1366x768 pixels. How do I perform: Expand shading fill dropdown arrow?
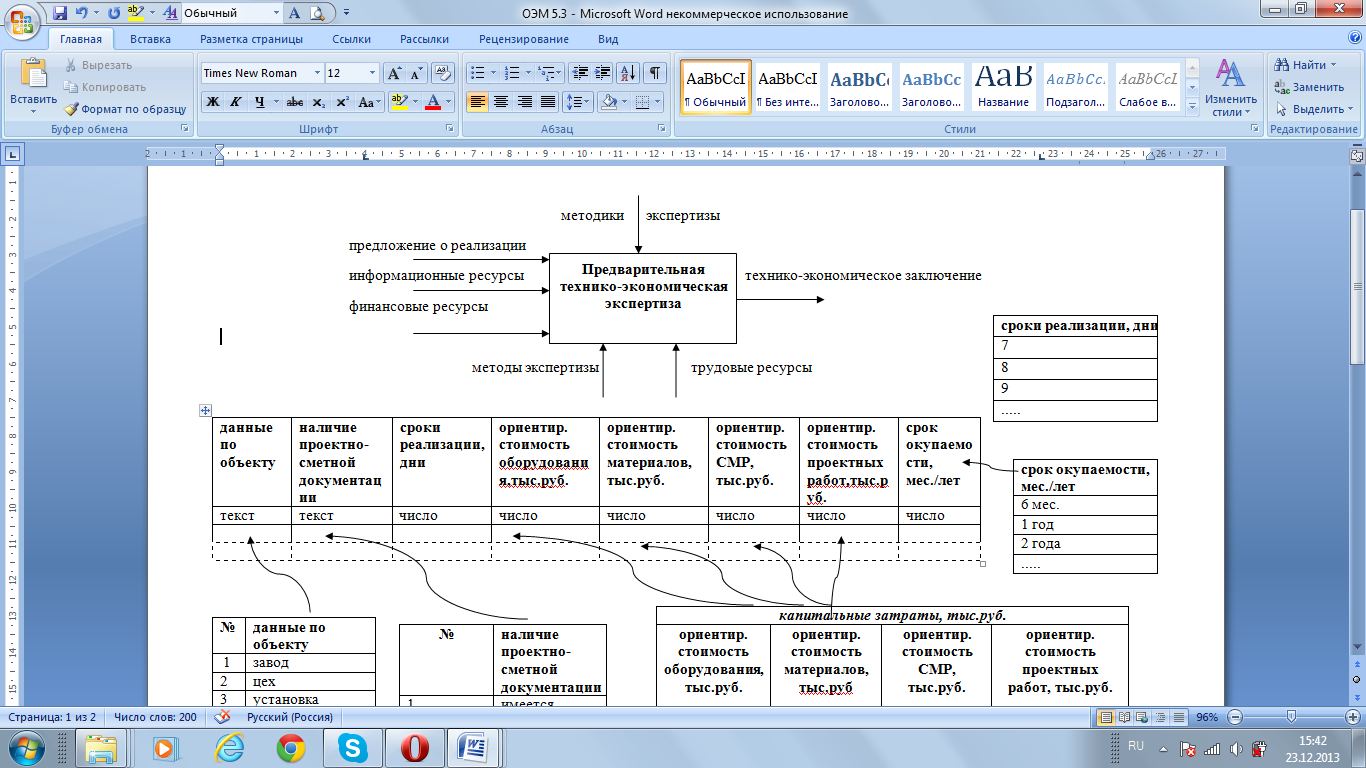click(x=623, y=102)
